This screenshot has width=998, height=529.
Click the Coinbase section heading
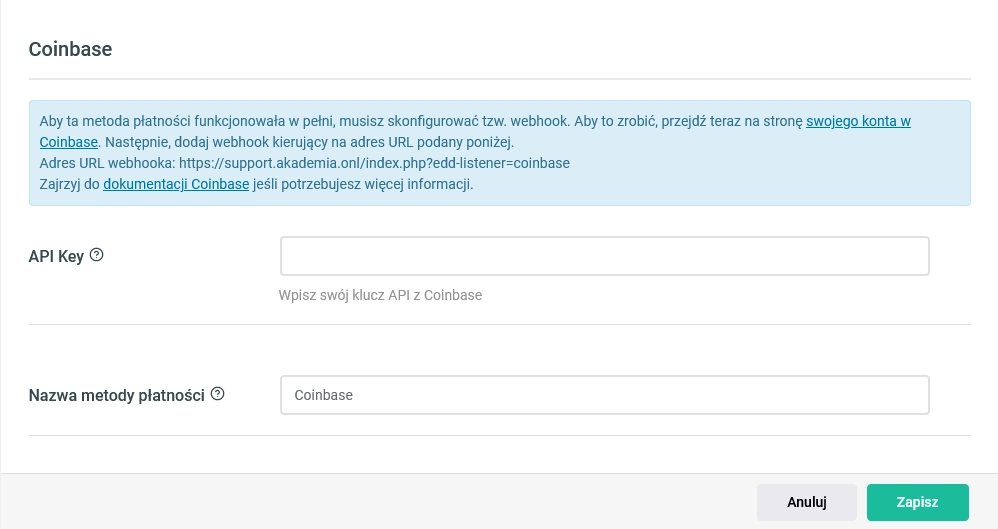click(70, 49)
